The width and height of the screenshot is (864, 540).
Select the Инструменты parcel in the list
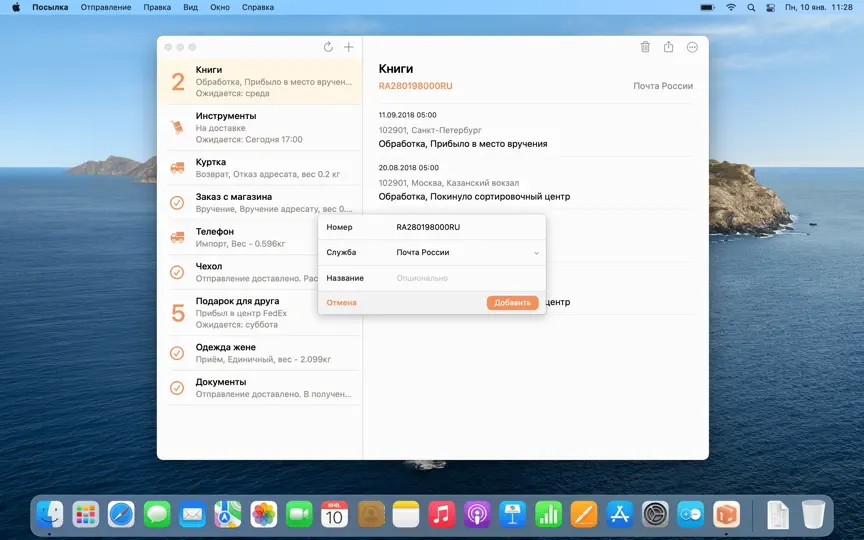(x=260, y=127)
